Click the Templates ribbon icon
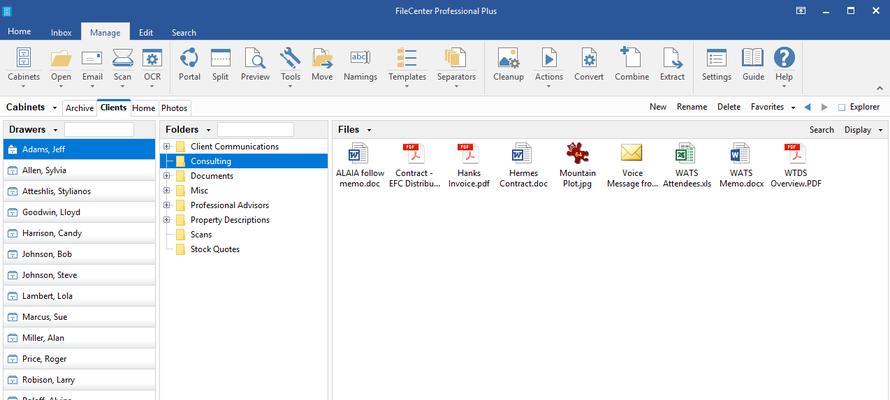890x400 pixels. (407, 58)
